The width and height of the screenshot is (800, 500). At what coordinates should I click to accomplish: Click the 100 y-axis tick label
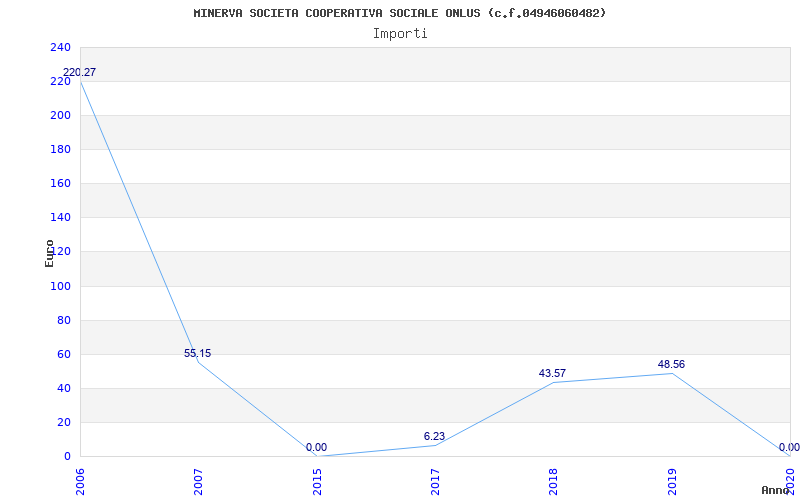click(60, 286)
